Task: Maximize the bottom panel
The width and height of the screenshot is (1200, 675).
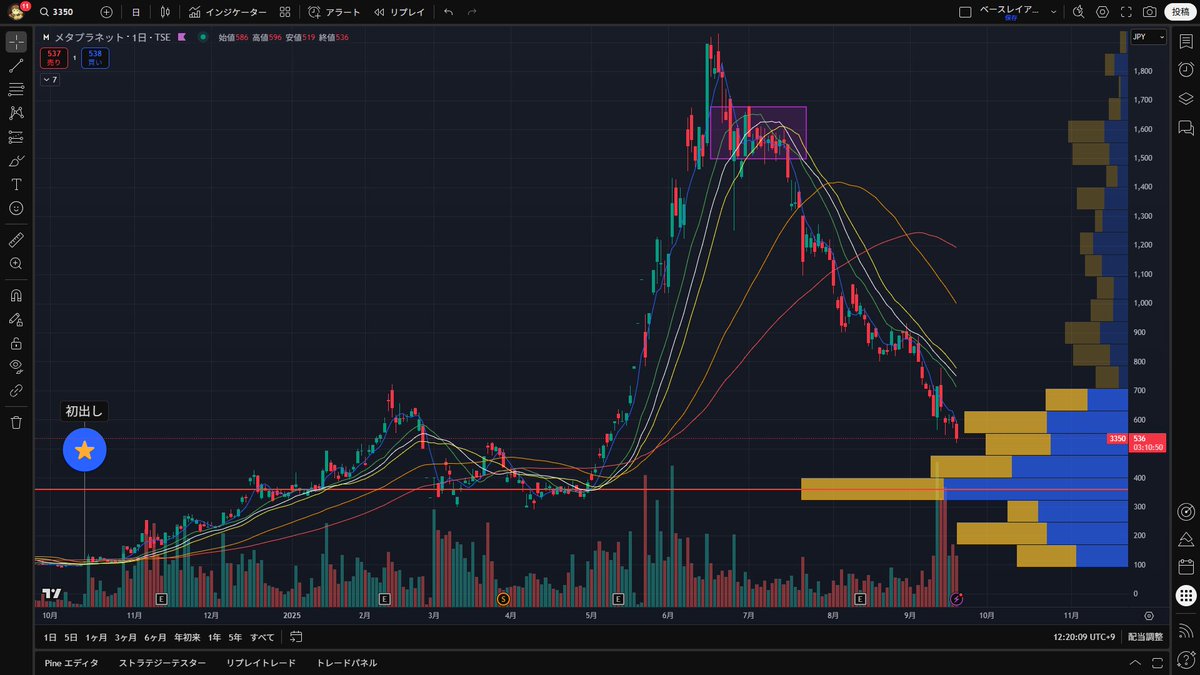Action: 1155,663
